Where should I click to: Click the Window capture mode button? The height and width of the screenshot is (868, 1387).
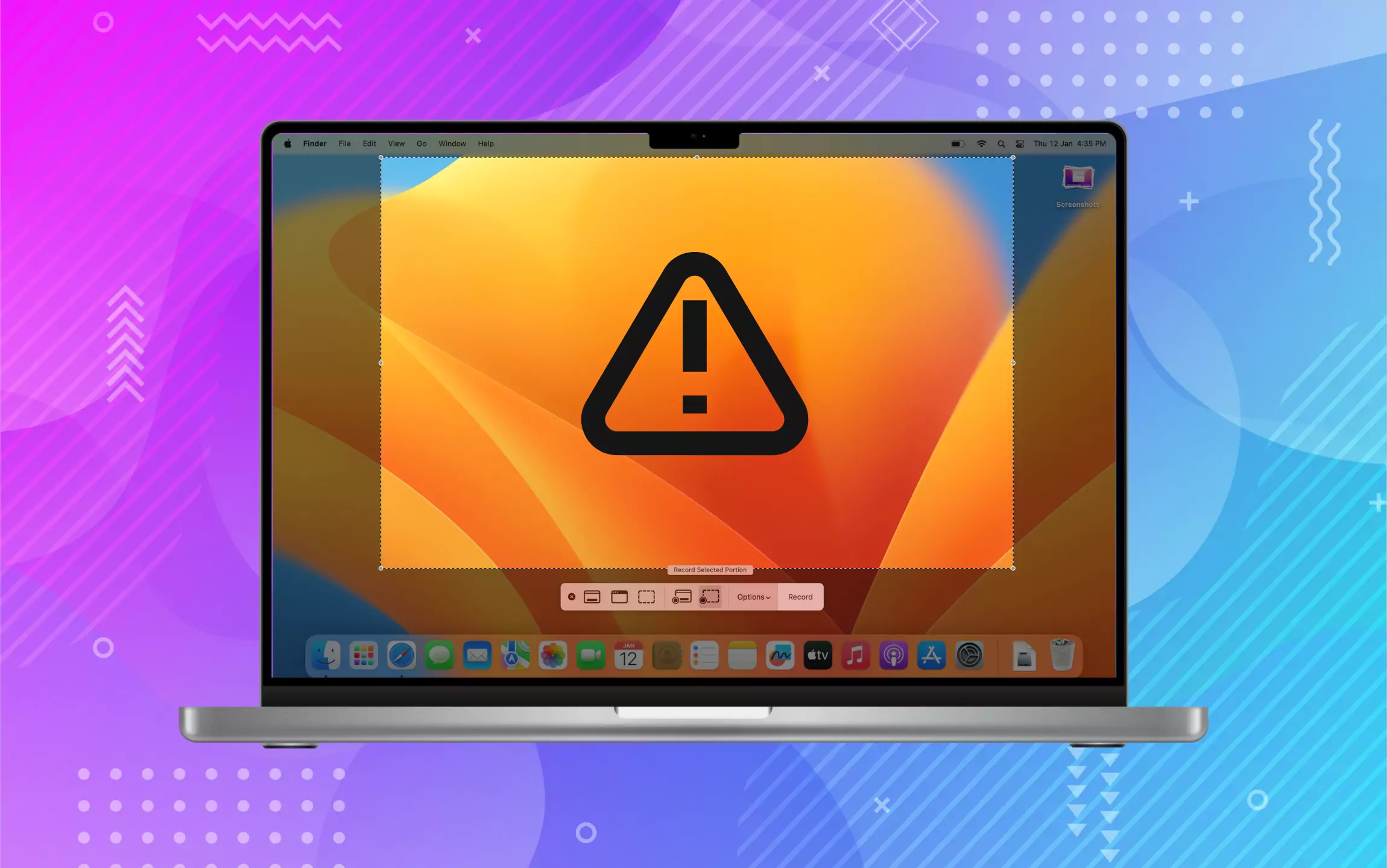pos(617,597)
